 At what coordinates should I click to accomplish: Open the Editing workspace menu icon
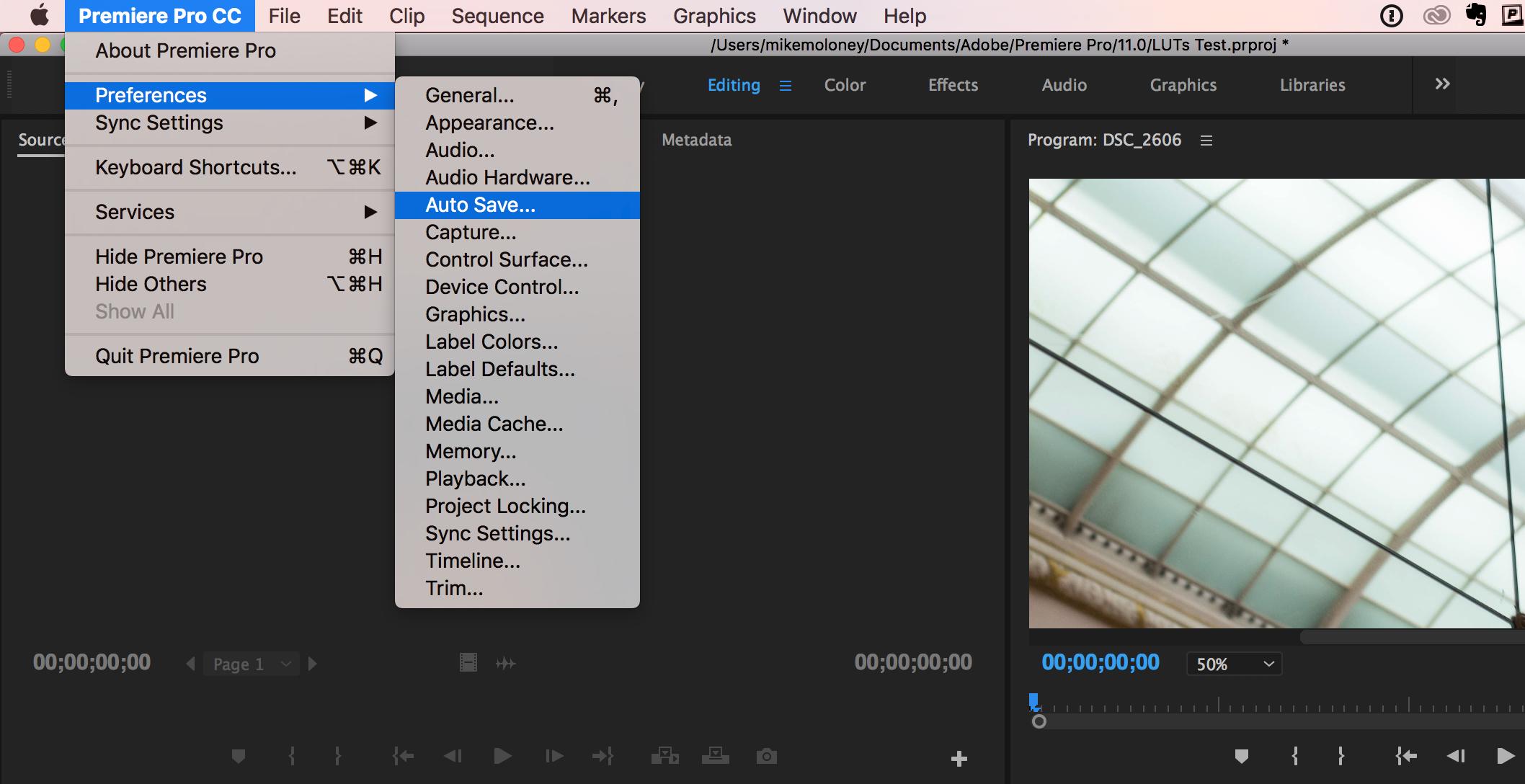(786, 86)
